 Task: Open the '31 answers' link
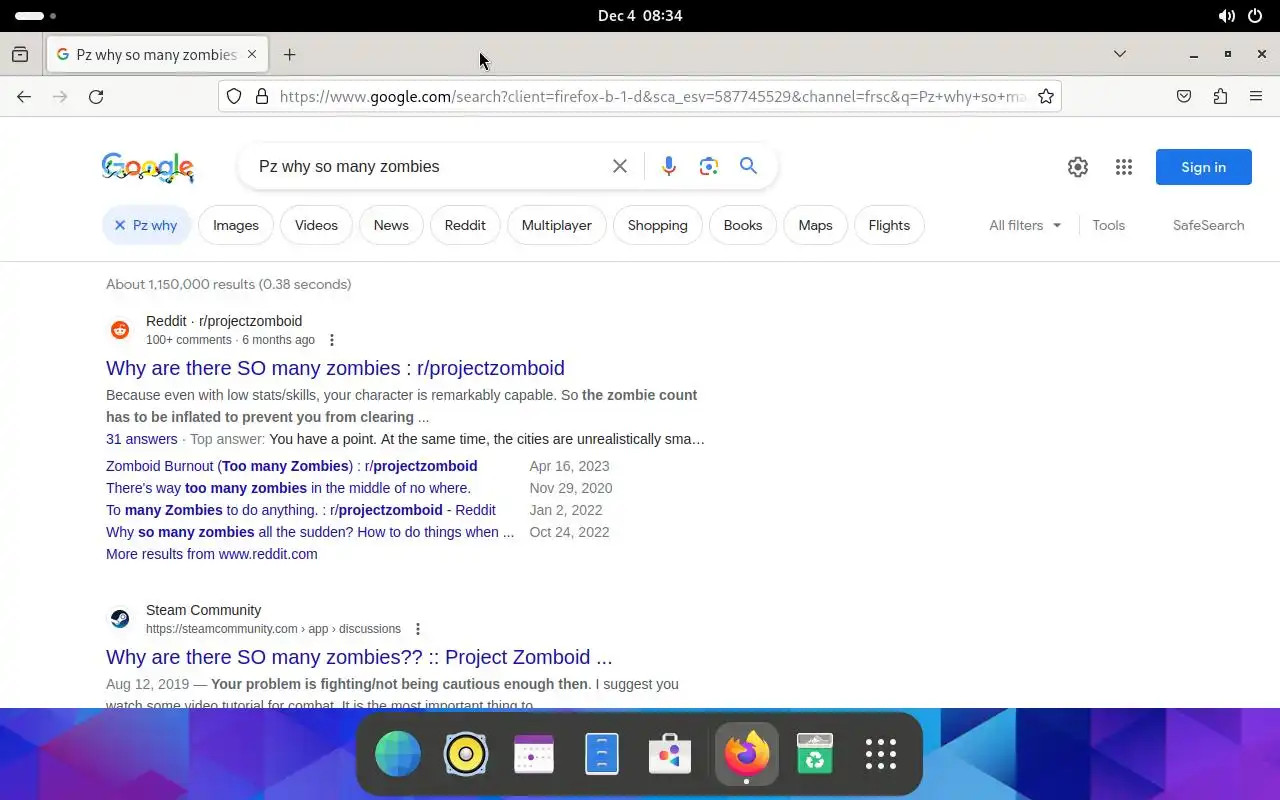[142, 440]
